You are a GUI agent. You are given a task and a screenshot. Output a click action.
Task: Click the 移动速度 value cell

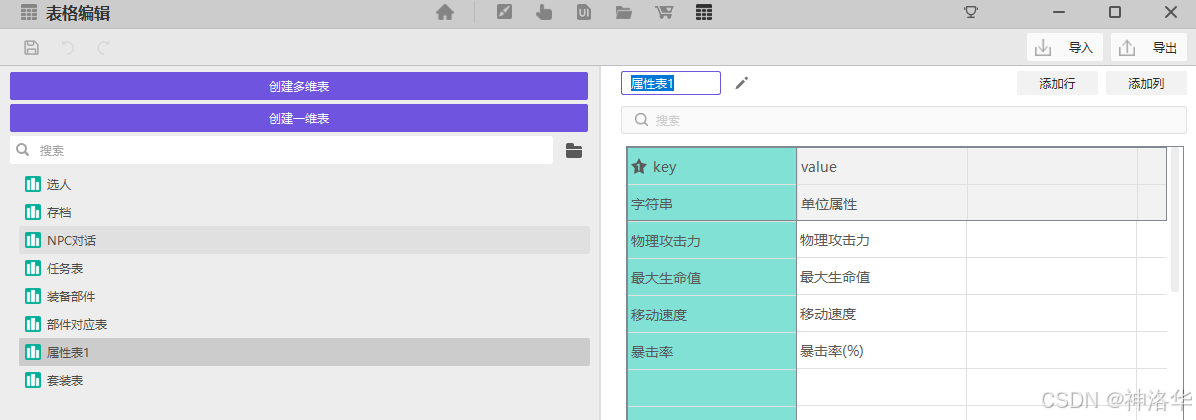pyautogui.click(x=882, y=313)
